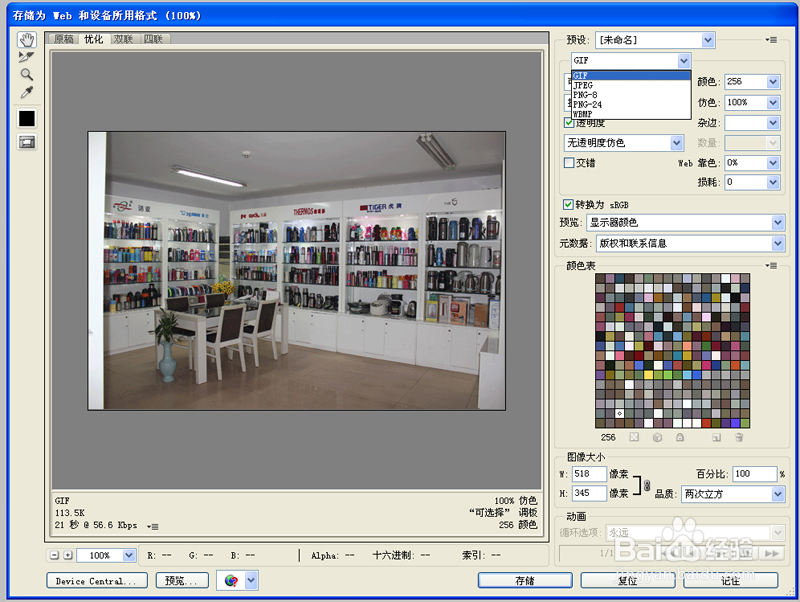
Task: Open the preview info flyout menu
Action: tap(153, 526)
